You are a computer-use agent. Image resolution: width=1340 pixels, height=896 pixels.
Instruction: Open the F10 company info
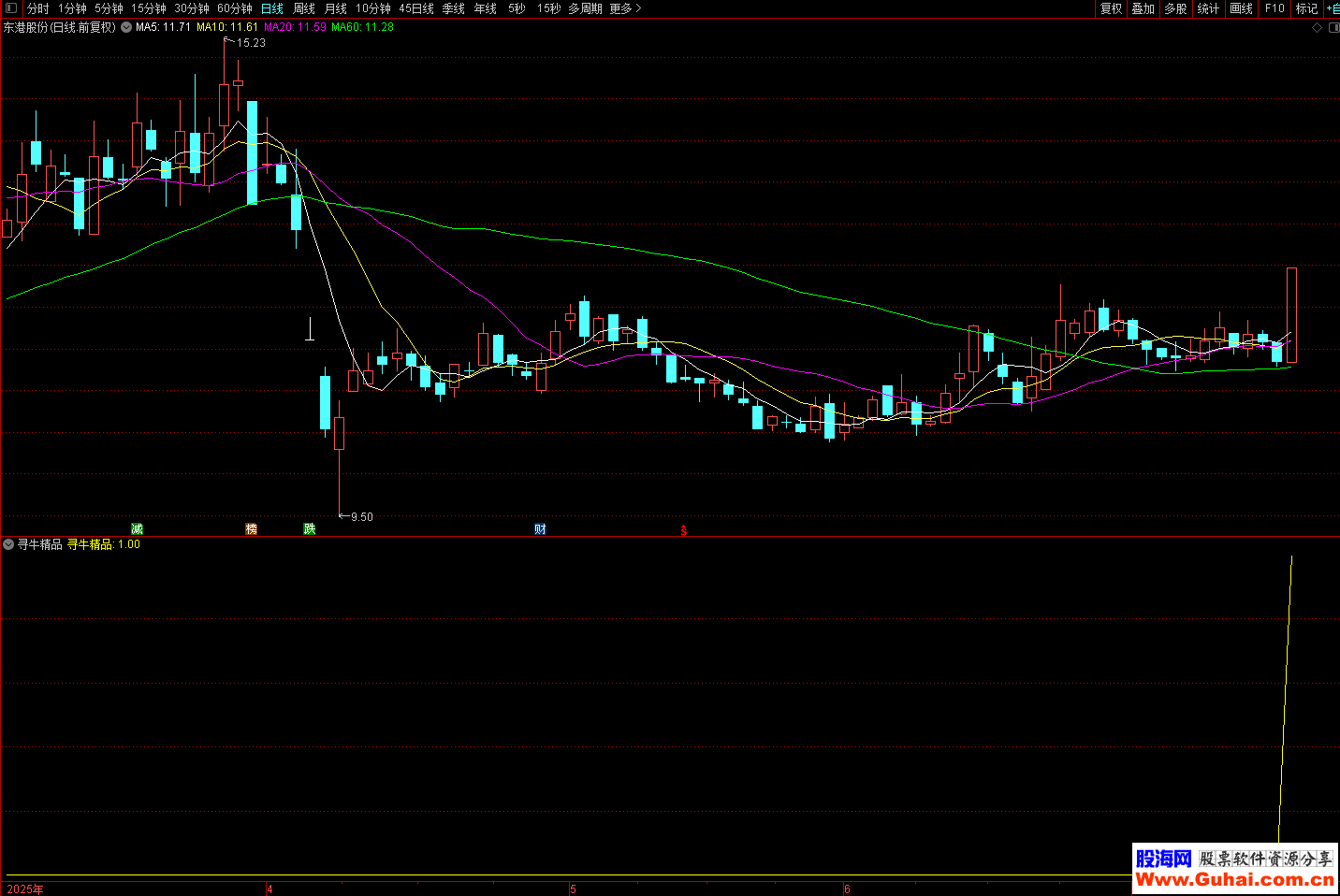click(1274, 8)
